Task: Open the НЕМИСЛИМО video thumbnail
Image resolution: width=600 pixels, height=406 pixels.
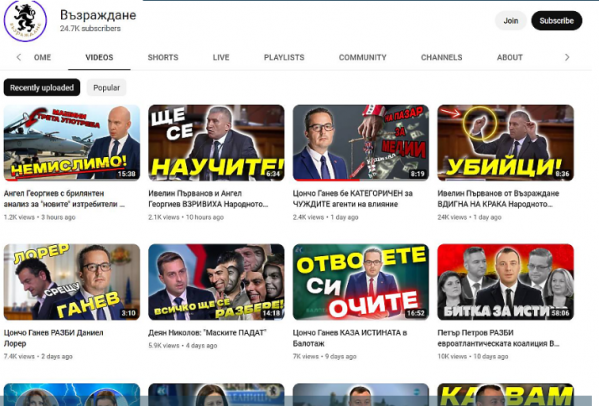Action: [72, 142]
